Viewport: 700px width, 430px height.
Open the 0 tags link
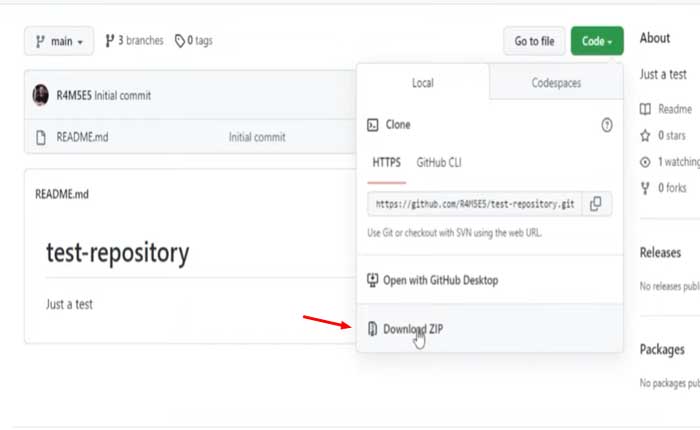point(194,41)
